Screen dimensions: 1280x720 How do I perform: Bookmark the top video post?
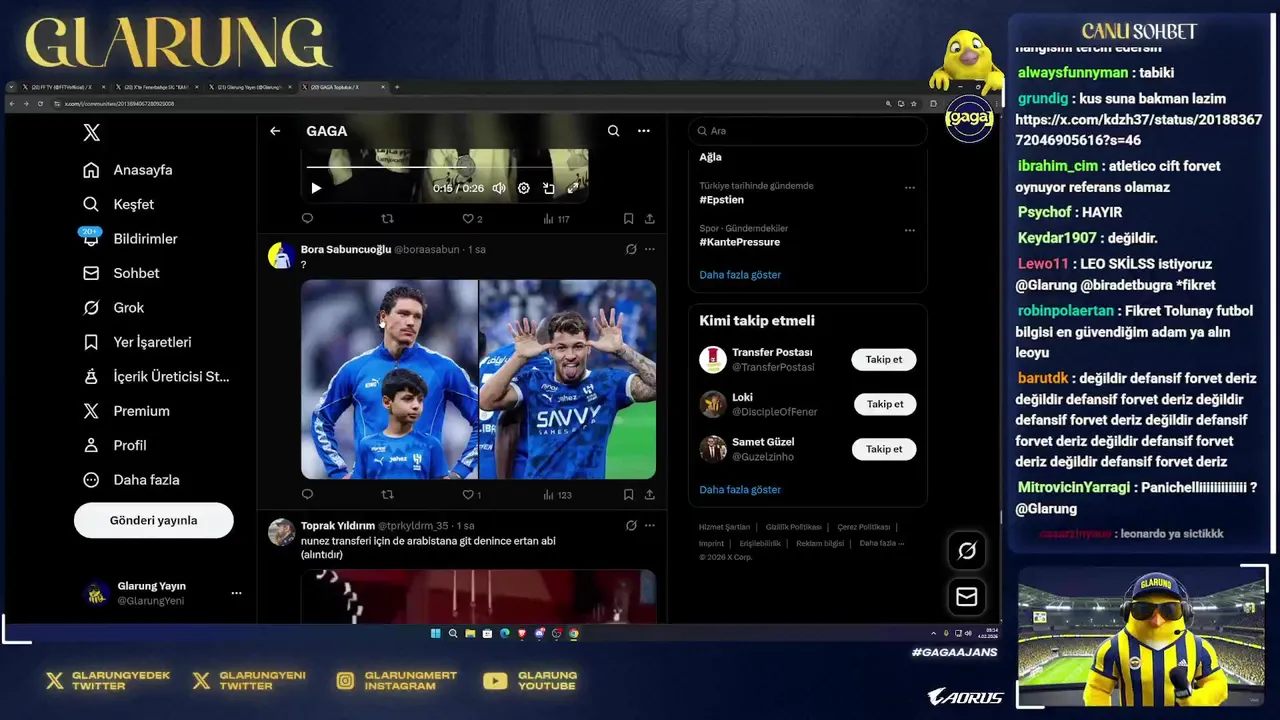[x=628, y=219]
